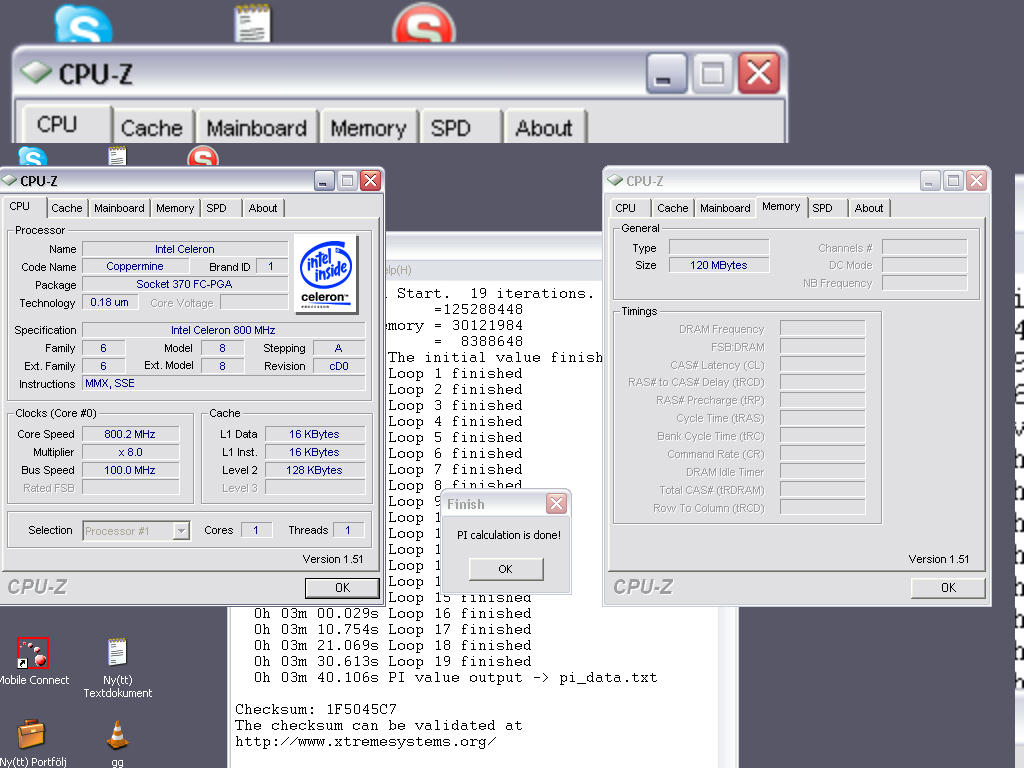
Task: Open Mainboard tab in right CPU-Z window
Action: click(x=725, y=208)
